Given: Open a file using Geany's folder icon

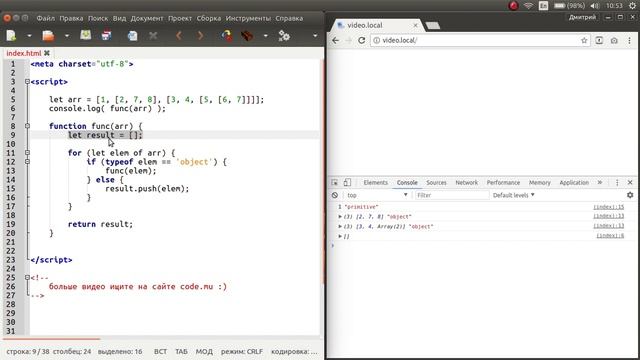Looking at the screenshot, I should pyautogui.click(x=48, y=36).
